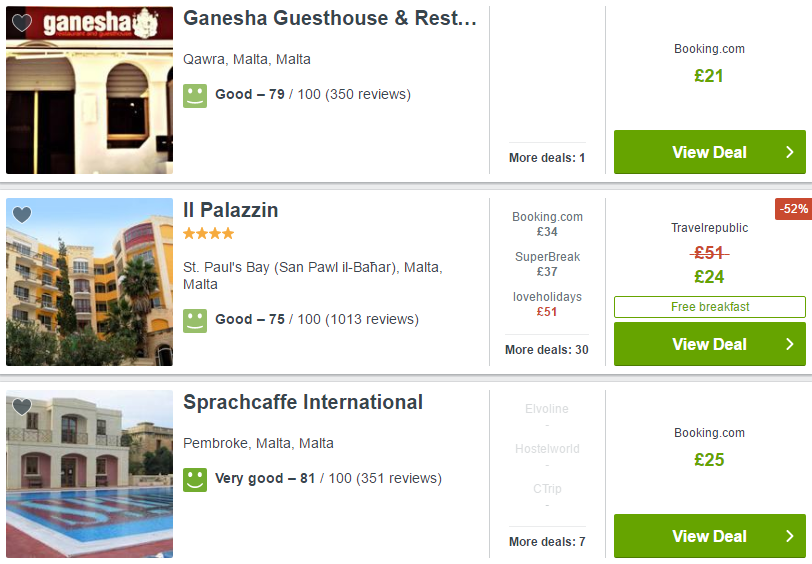The image size is (812, 564).
Task: Expand More deals: 1 for Ganesha Guesthouse
Action: [x=547, y=157]
